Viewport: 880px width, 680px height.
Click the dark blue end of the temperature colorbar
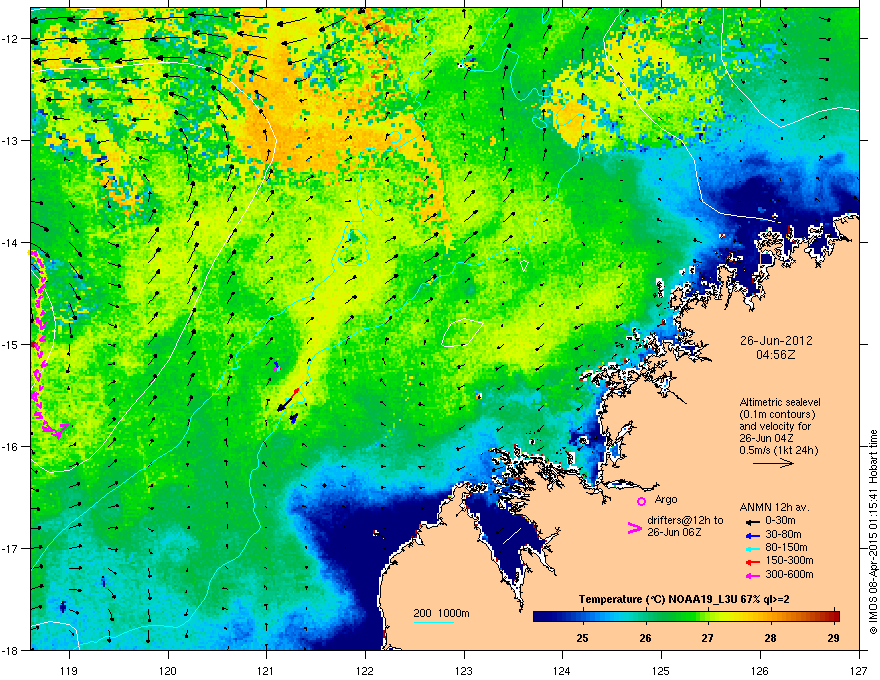point(544,617)
